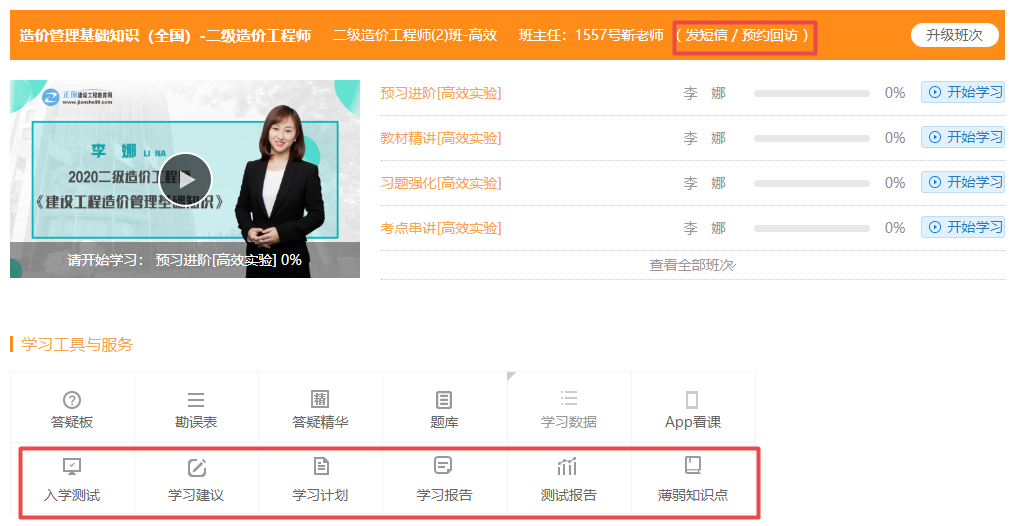Expand 查看全部班次 to show all classes
The height and width of the screenshot is (526, 1015).
(692, 265)
